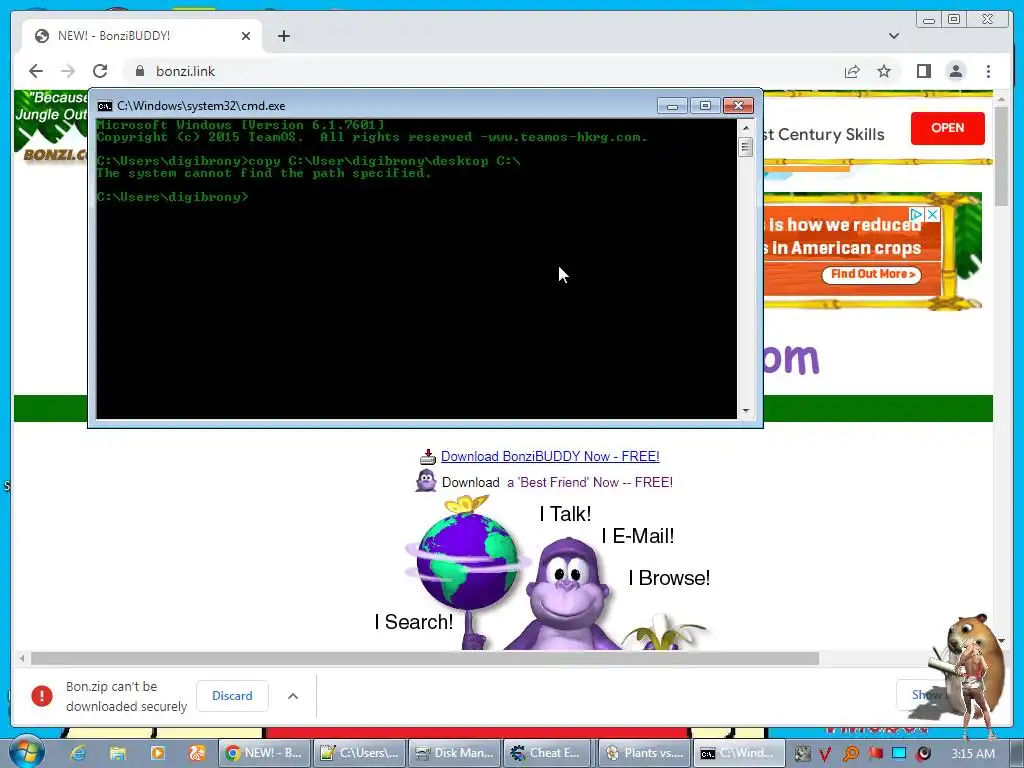1024x768 pixels.
Task: Click the cmd scrollbar down arrow
Action: (746, 411)
